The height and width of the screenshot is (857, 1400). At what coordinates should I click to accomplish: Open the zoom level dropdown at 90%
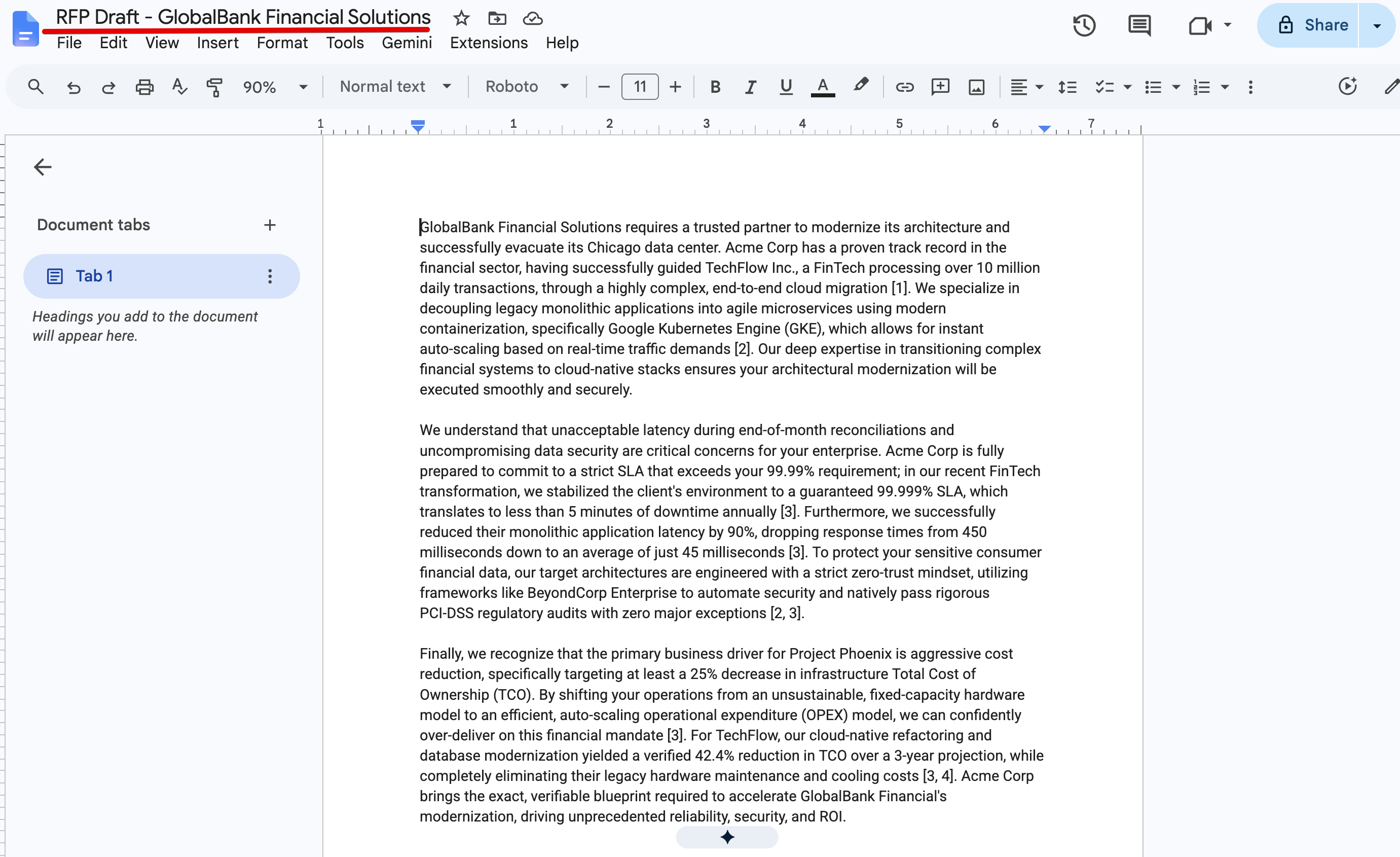275,87
